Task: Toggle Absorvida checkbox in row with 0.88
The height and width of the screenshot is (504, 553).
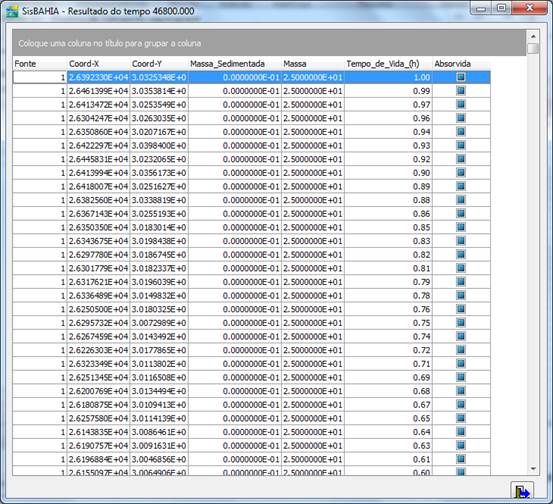Action: (x=461, y=200)
